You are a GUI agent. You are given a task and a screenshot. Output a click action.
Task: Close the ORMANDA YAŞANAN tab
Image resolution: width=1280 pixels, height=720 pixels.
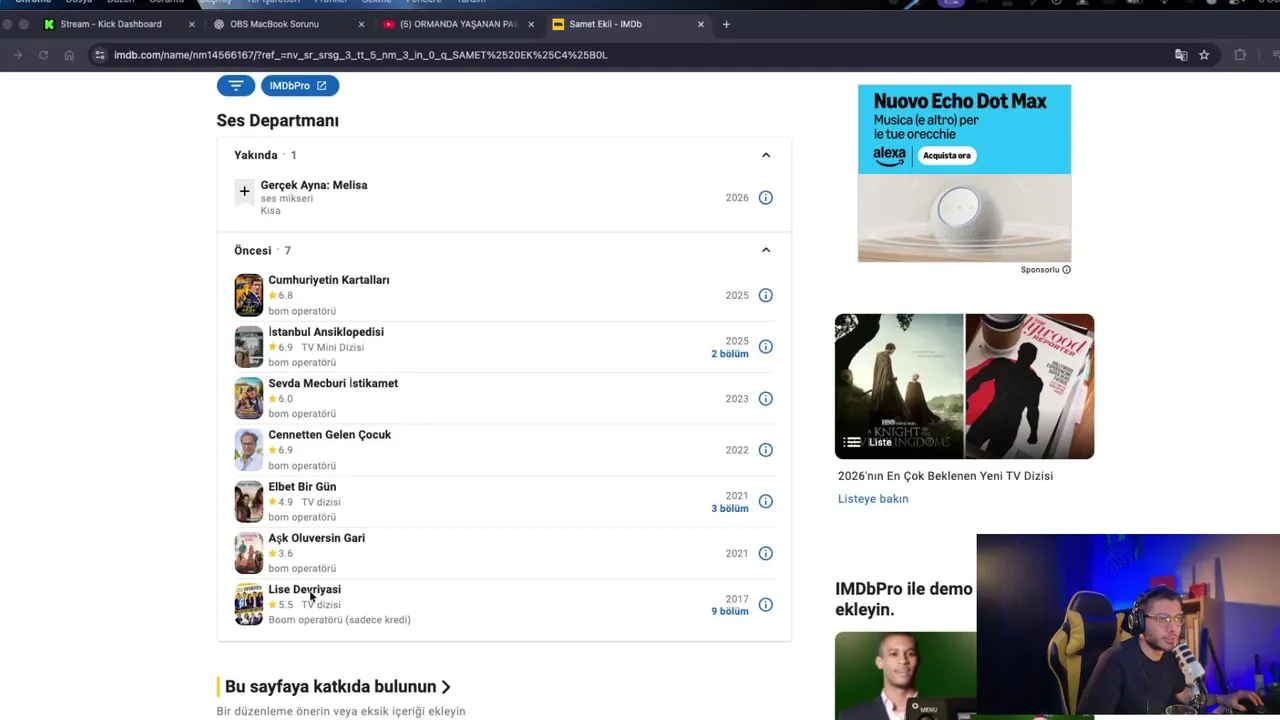[531, 24]
